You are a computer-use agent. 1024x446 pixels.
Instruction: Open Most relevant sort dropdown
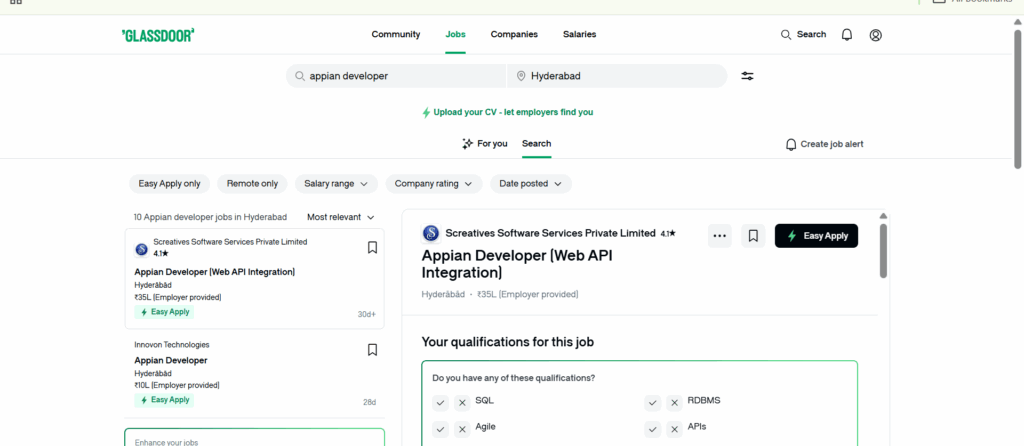click(341, 217)
